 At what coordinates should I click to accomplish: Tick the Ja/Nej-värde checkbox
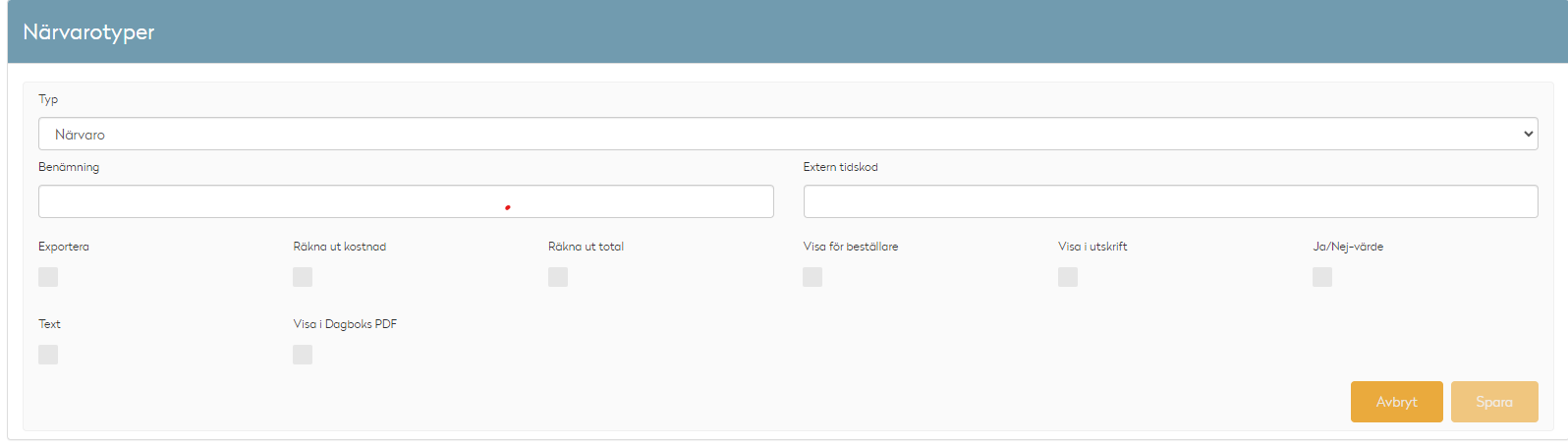[x=1322, y=277]
